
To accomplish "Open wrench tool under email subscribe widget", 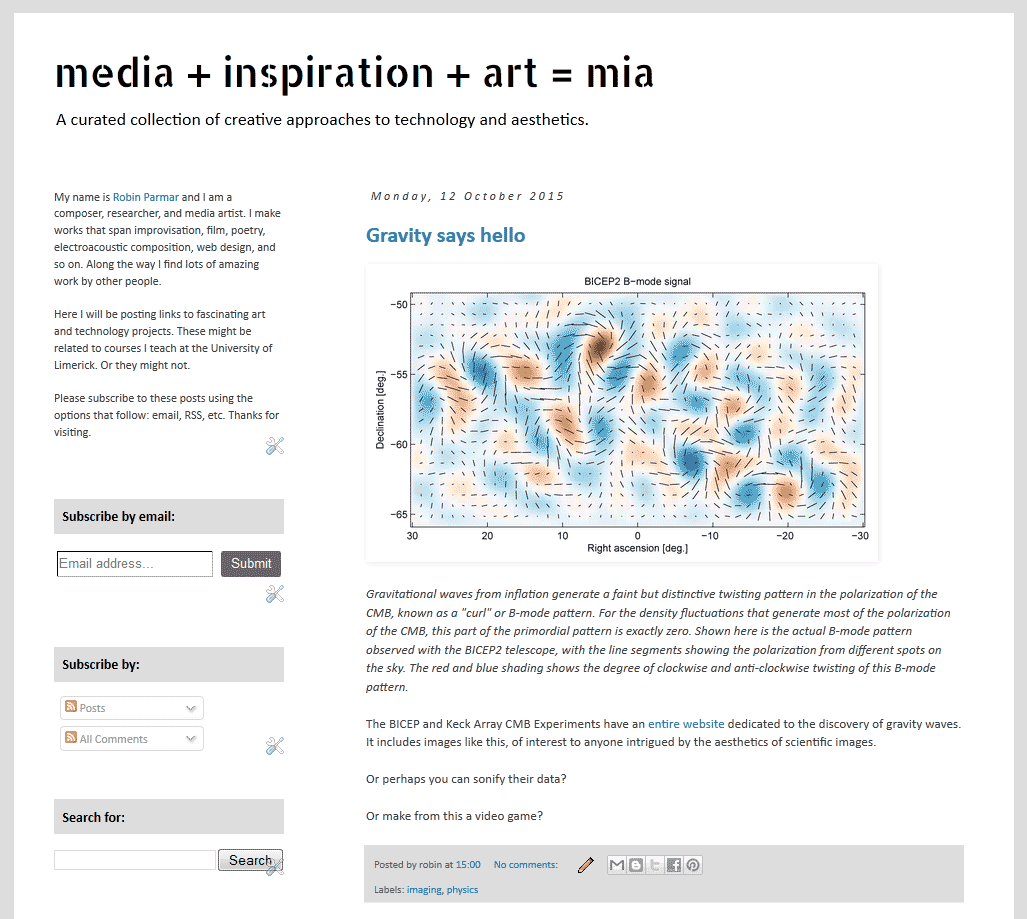I will (x=274, y=594).
